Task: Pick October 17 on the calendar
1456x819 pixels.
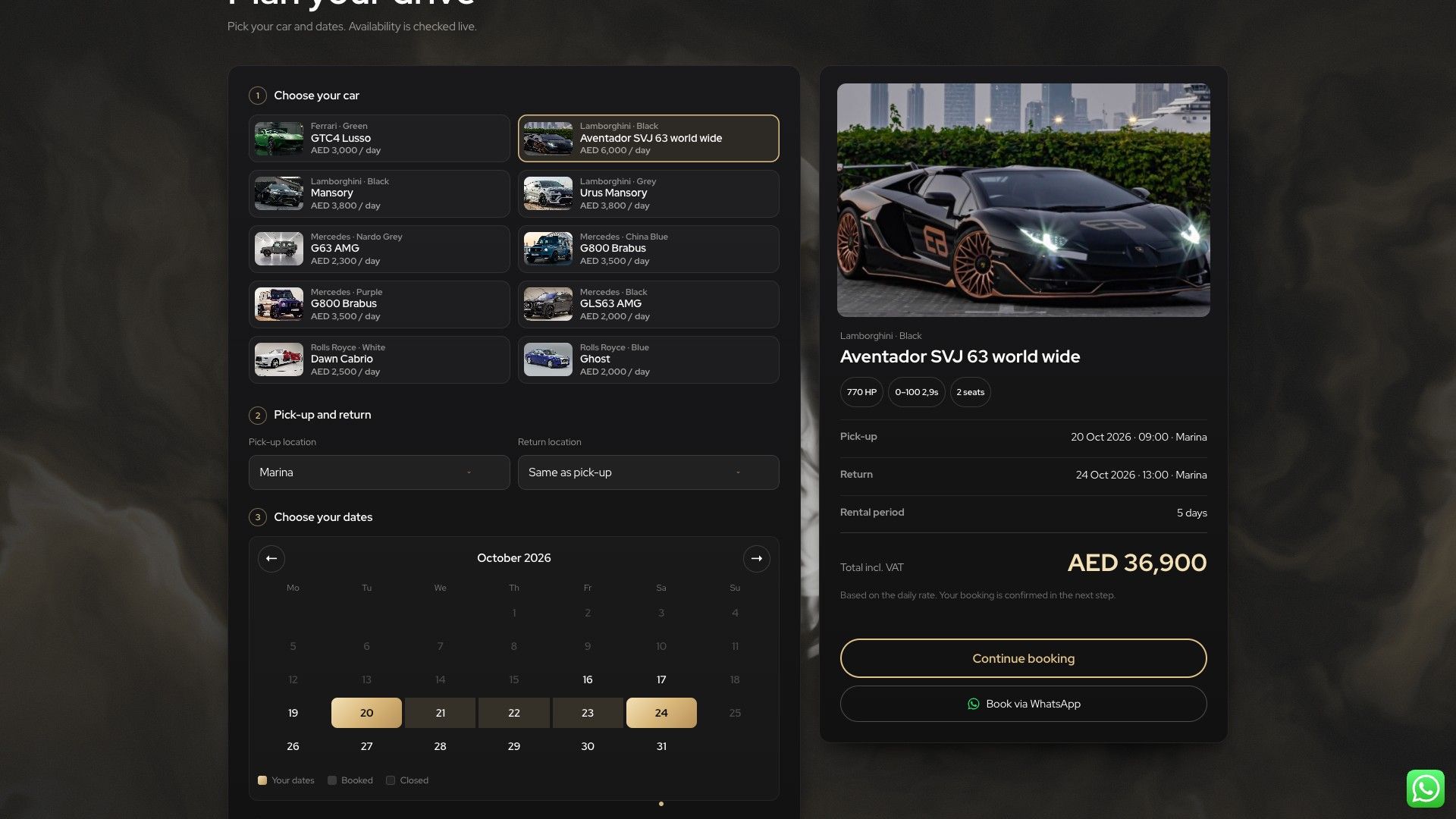Action: [661, 679]
